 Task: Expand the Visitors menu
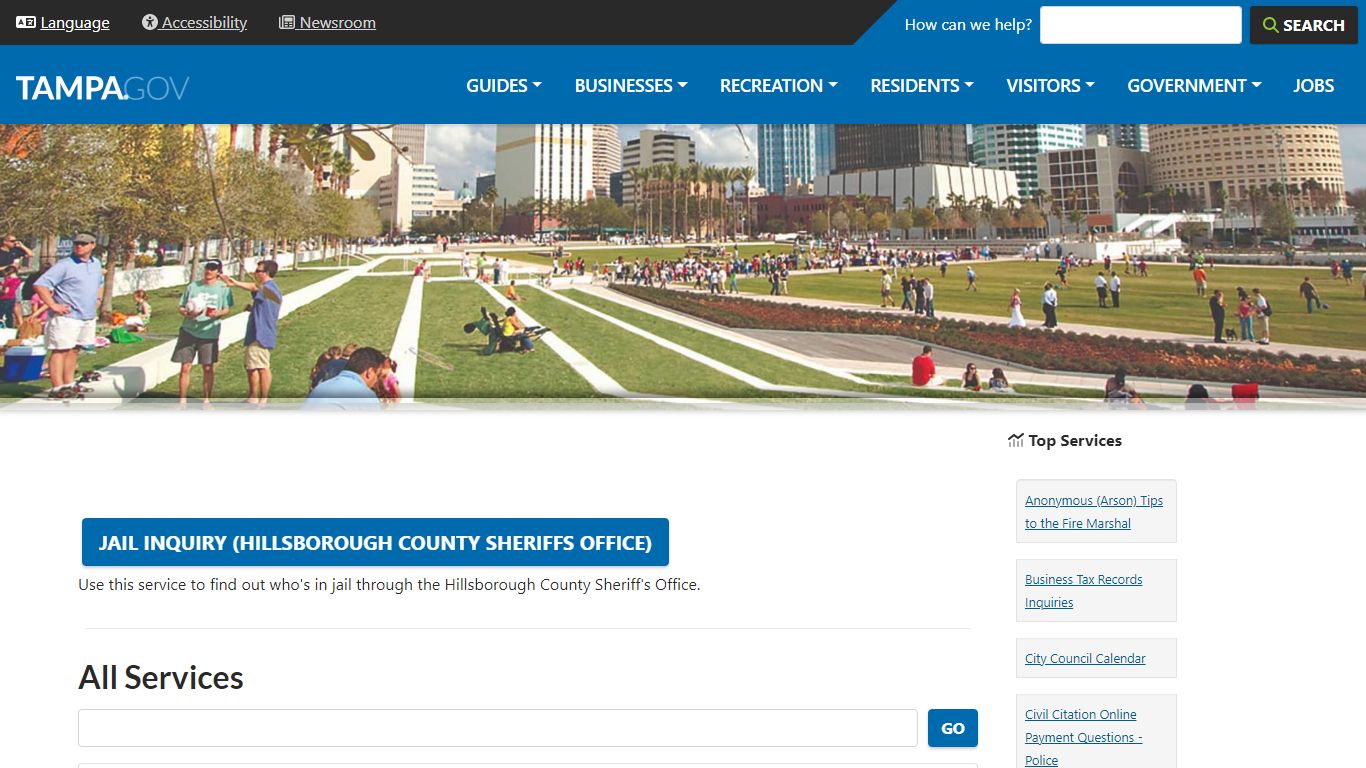[x=1051, y=85]
